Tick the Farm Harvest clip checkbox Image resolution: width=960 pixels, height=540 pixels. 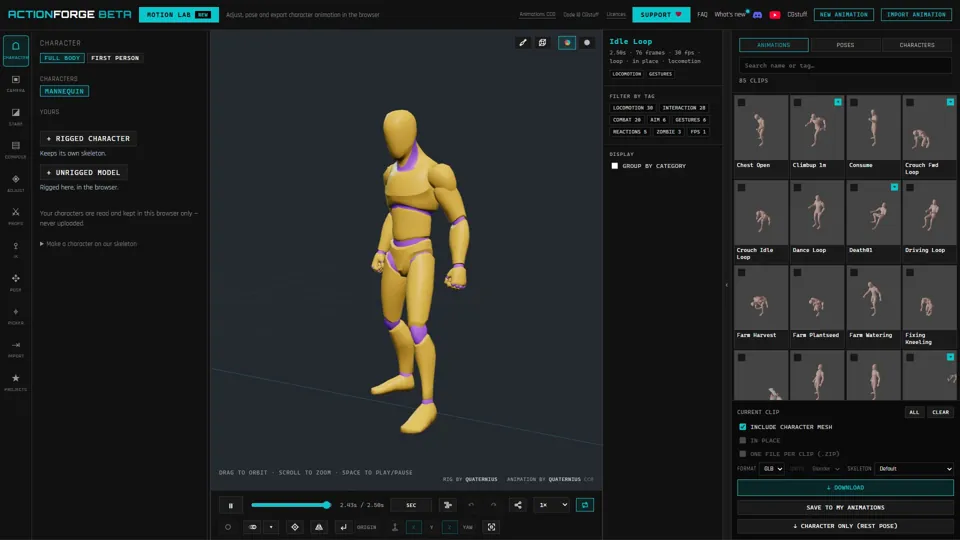click(x=741, y=272)
